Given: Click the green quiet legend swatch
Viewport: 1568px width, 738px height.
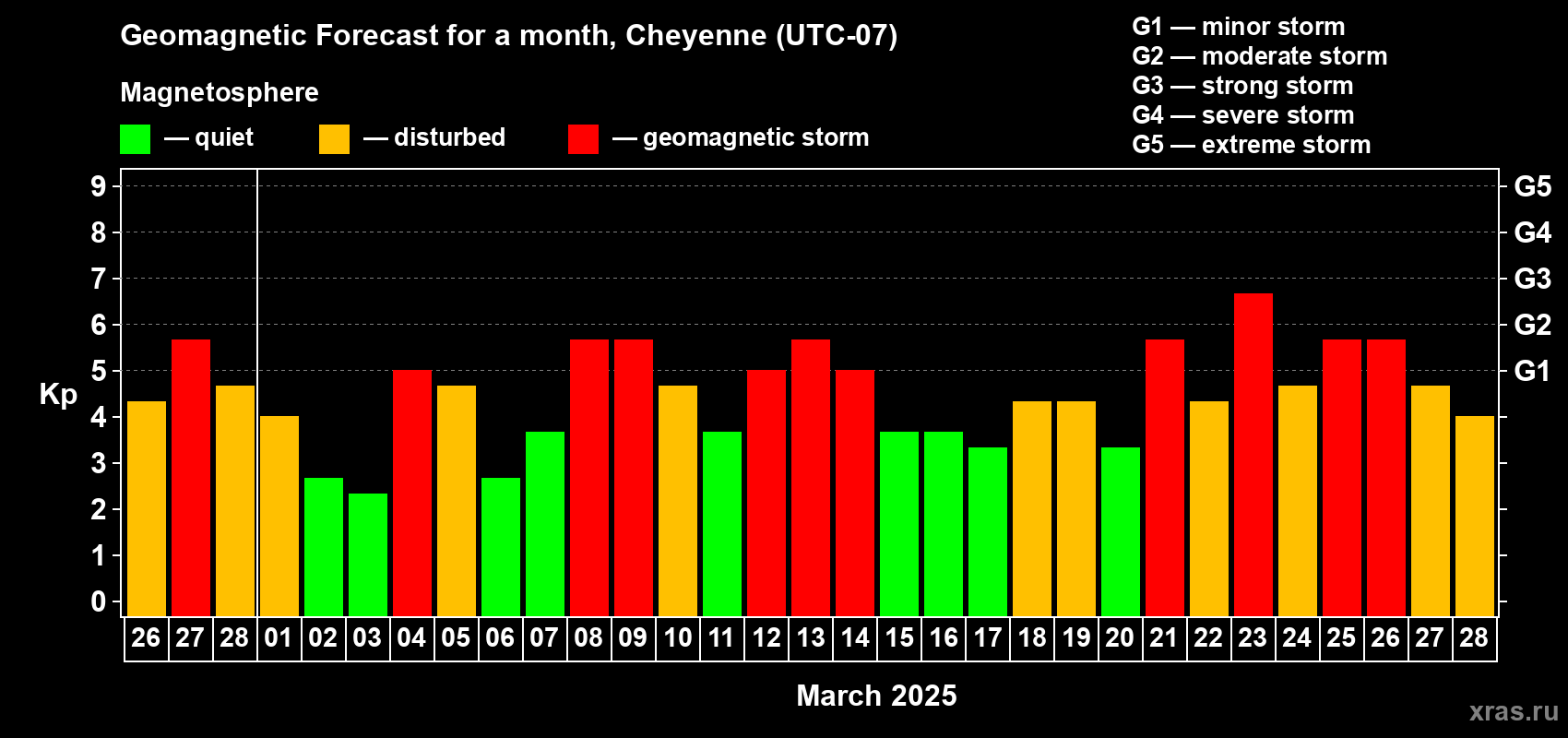Looking at the screenshot, I should [135, 139].
